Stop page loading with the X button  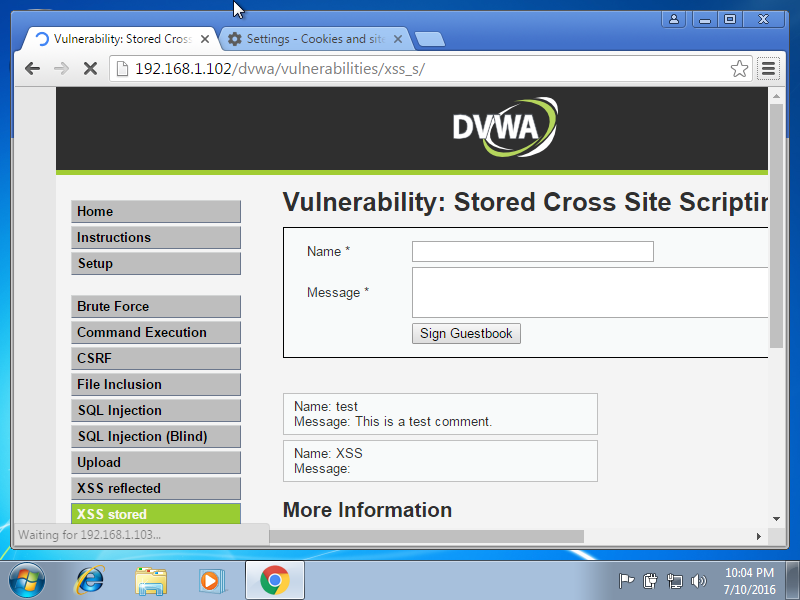(x=90, y=68)
